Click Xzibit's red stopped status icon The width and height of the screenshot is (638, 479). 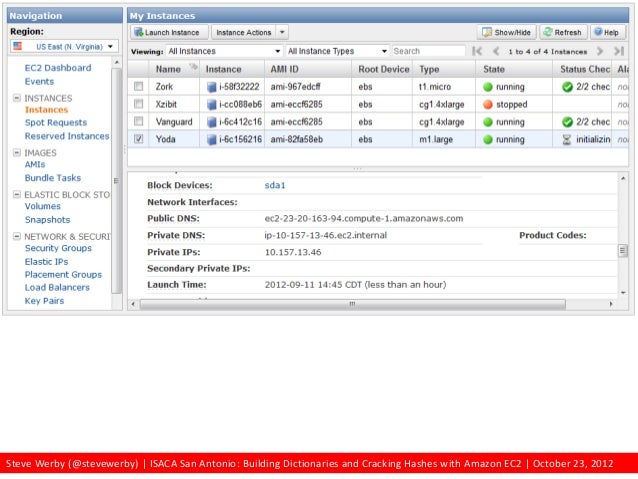tap(487, 104)
